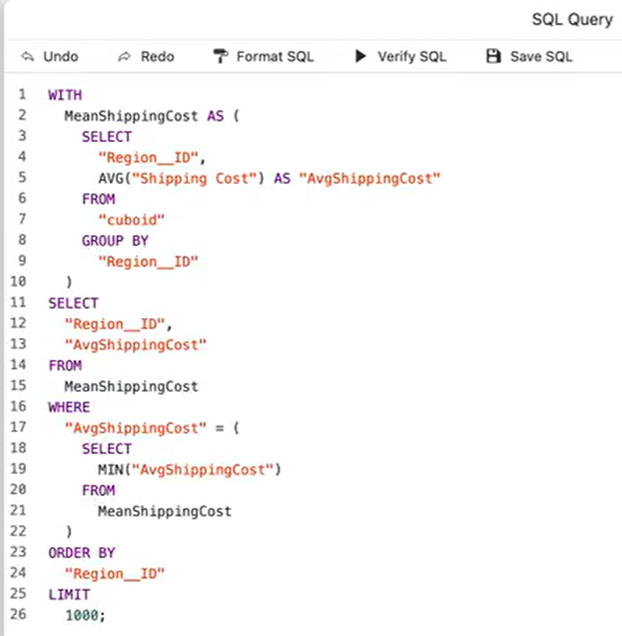
Task: Click the WHERE keyword on line 16
Action: 69,407
